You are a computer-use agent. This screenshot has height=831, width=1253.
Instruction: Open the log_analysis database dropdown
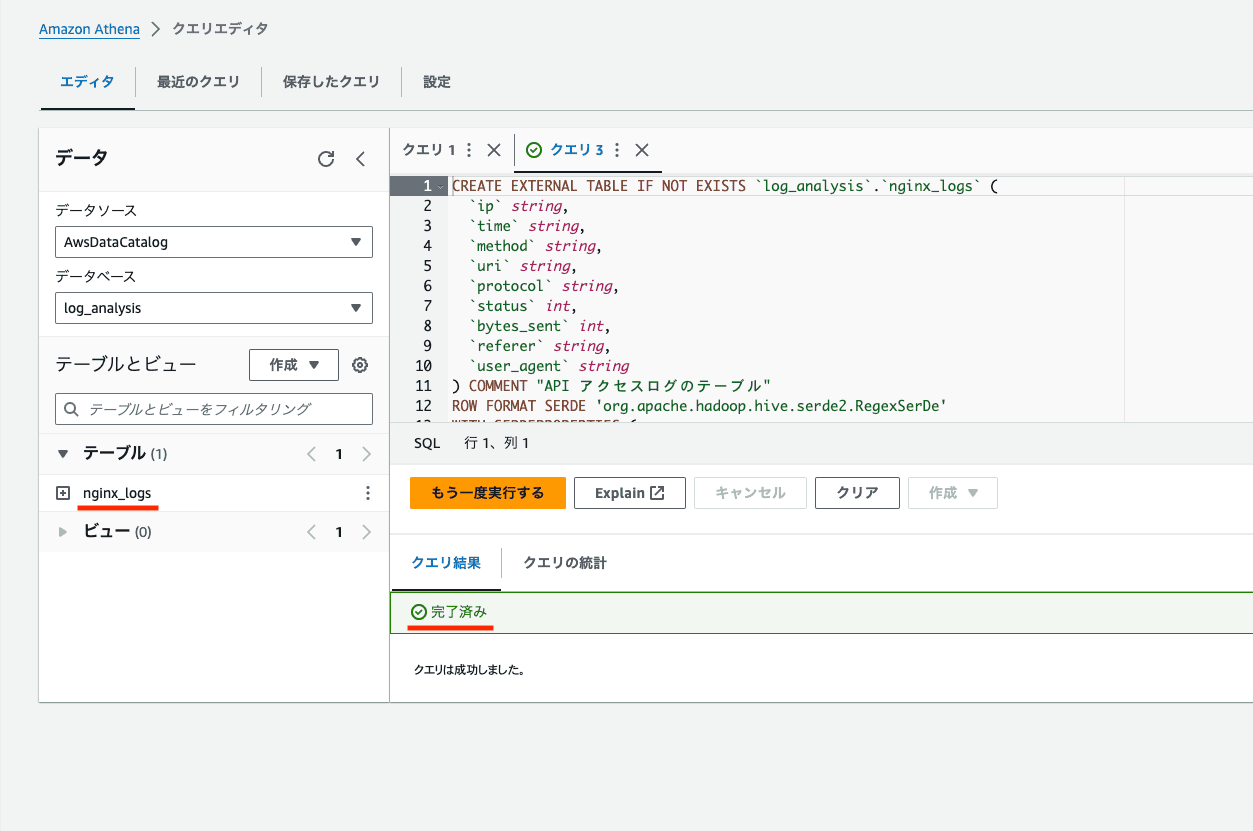click(213, 308)
